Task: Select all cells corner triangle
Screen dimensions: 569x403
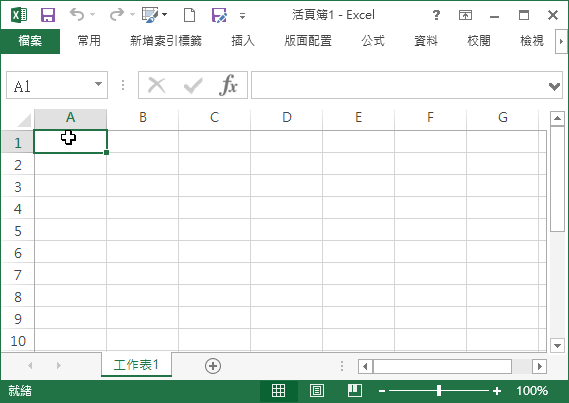Action: [24, 119]
